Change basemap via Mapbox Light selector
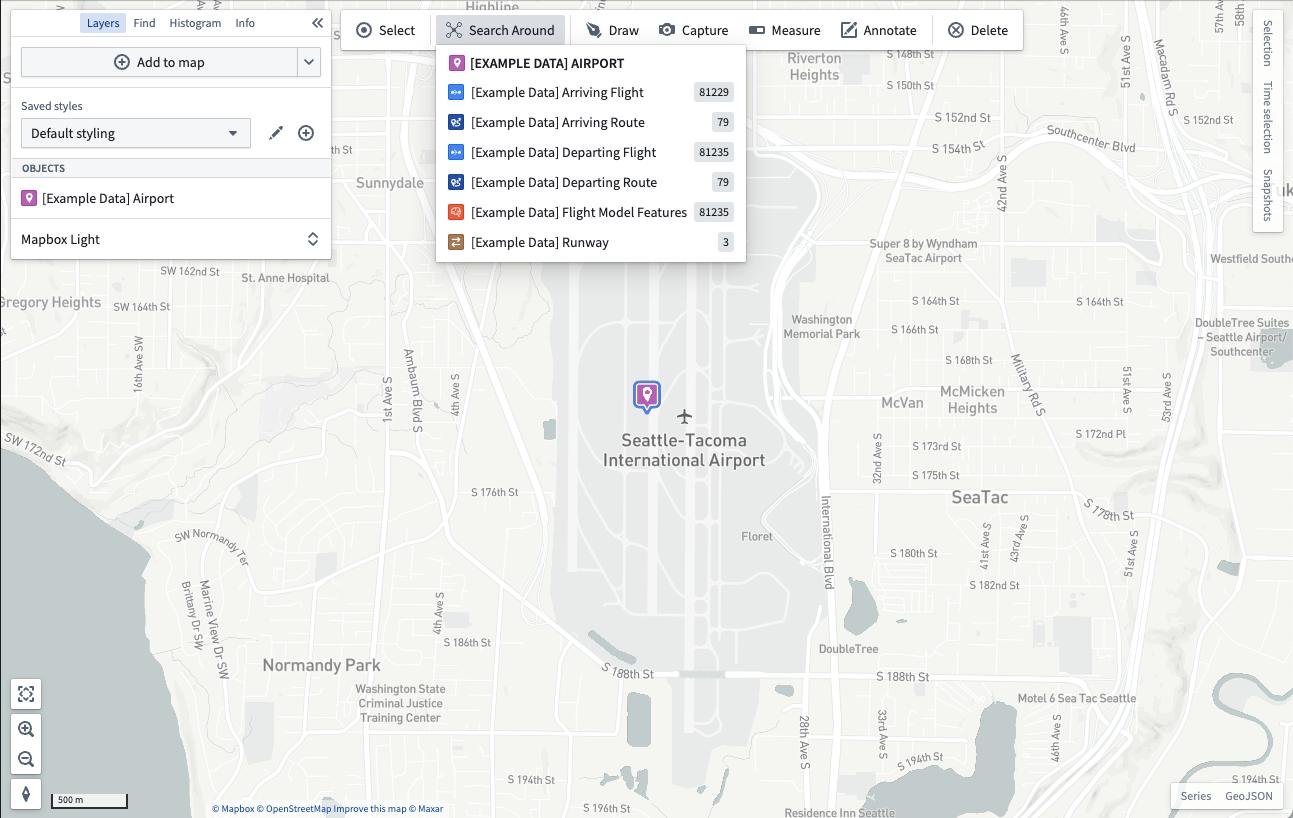The image size is (1293, 818). point(170,239)
